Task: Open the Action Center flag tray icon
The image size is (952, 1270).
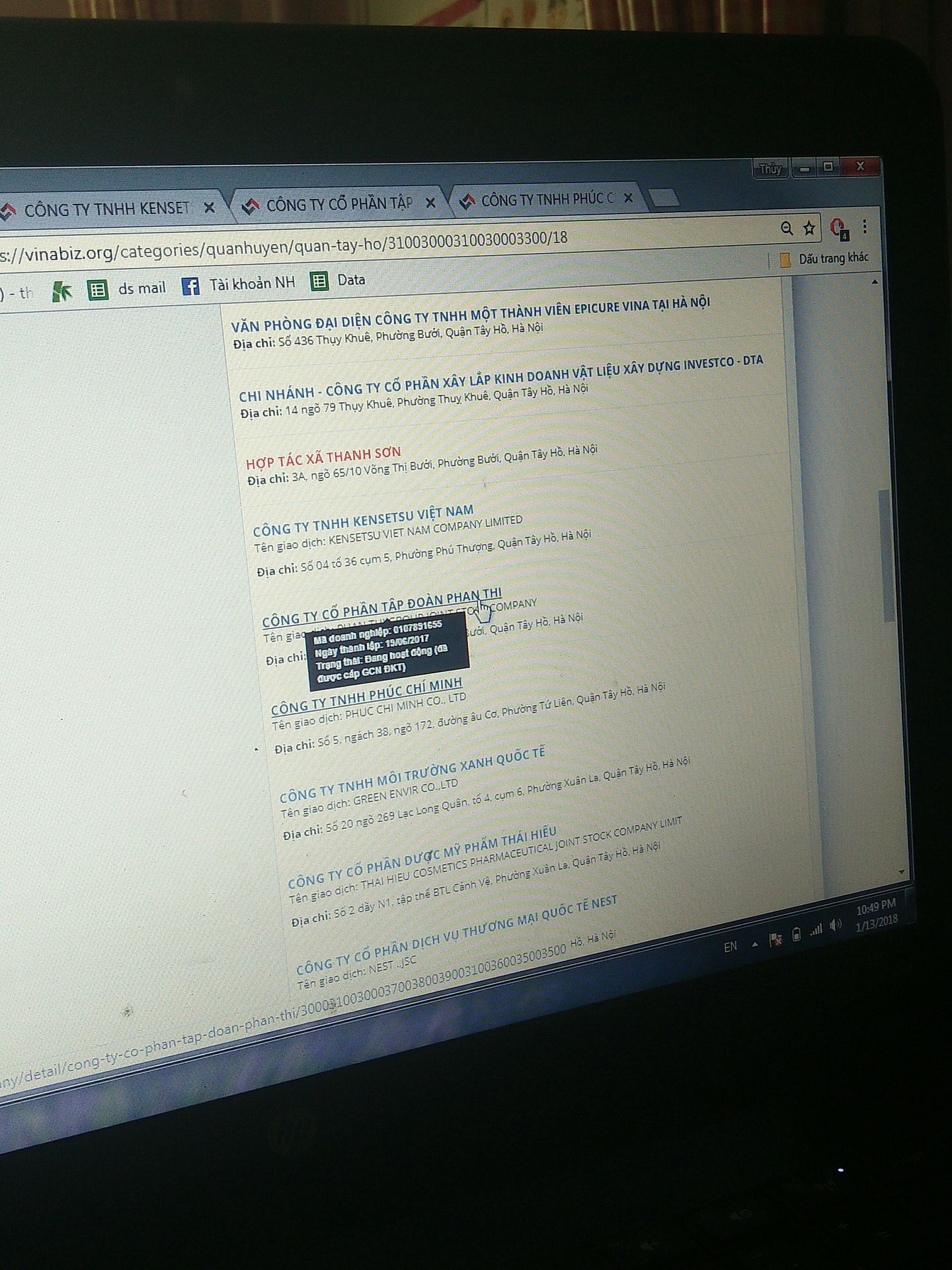Action: [775, 939]
